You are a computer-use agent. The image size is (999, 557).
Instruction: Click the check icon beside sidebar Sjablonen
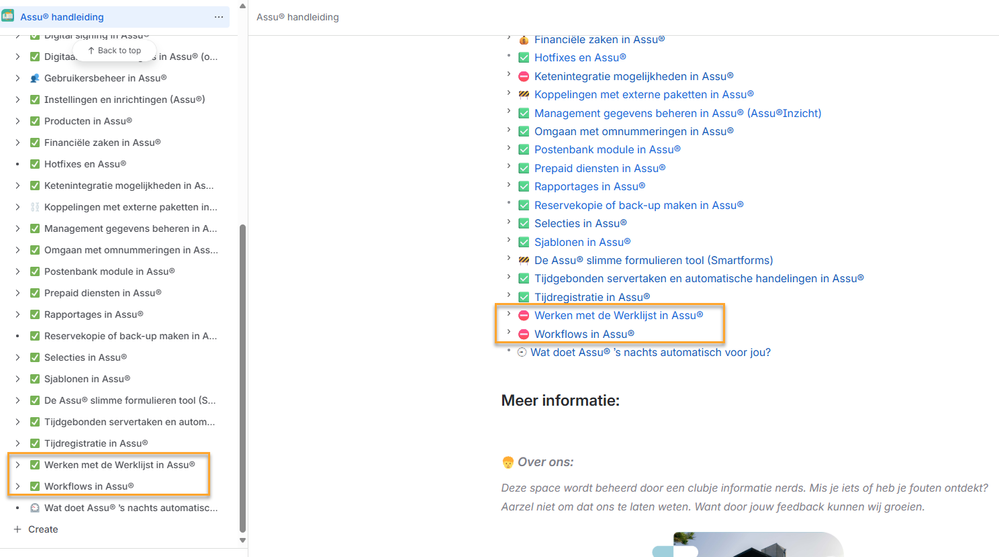click(x=35, y=379)
